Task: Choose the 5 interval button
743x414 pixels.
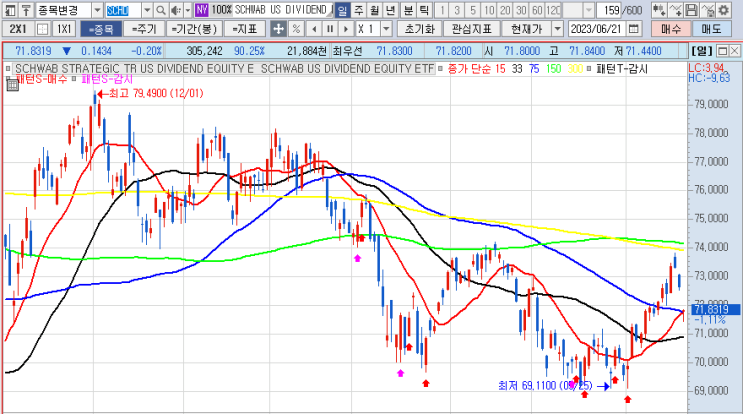Action: 473,10
